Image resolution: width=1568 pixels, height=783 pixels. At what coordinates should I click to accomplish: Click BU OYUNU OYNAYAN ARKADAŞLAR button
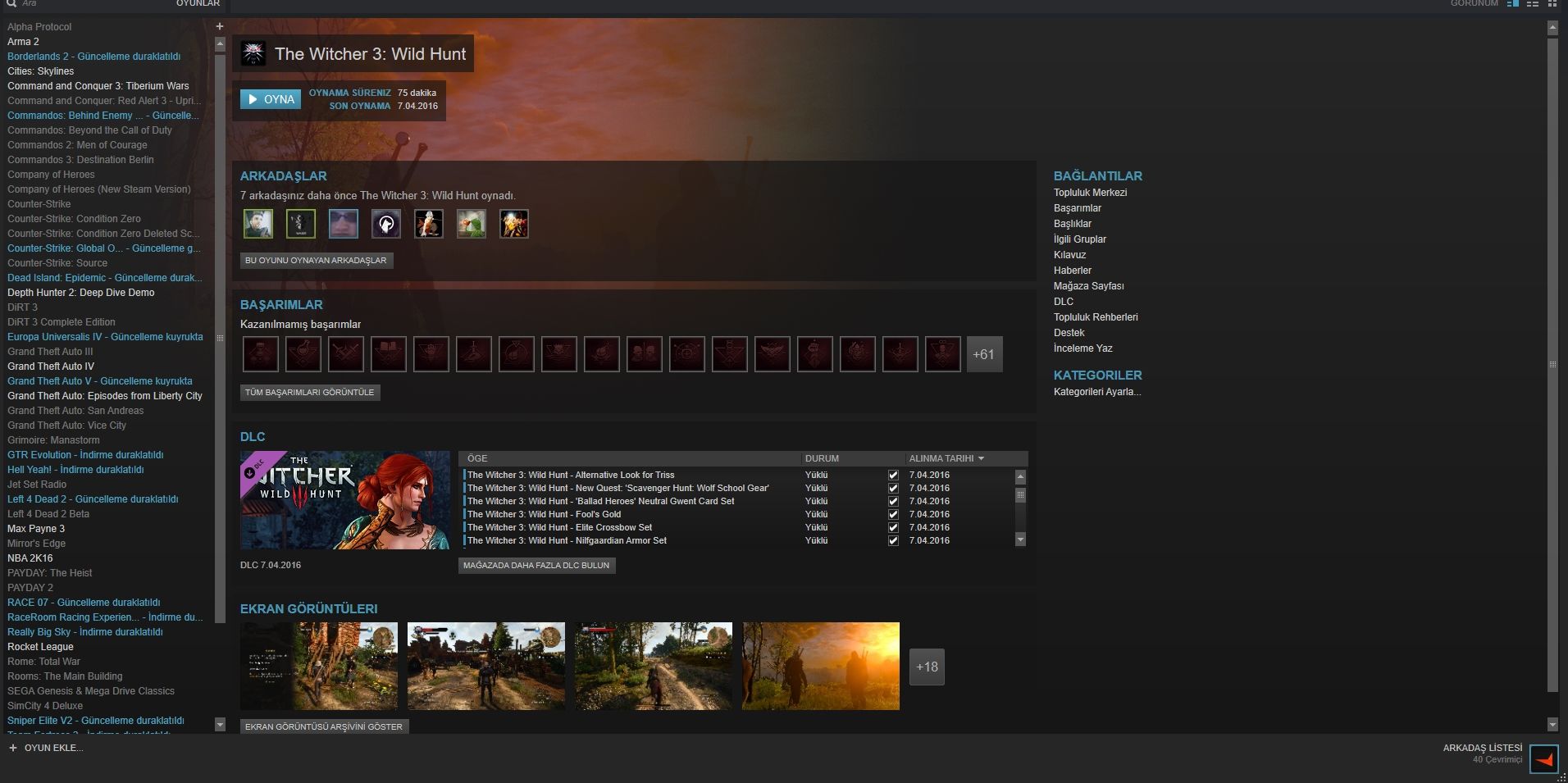[316, 261]
